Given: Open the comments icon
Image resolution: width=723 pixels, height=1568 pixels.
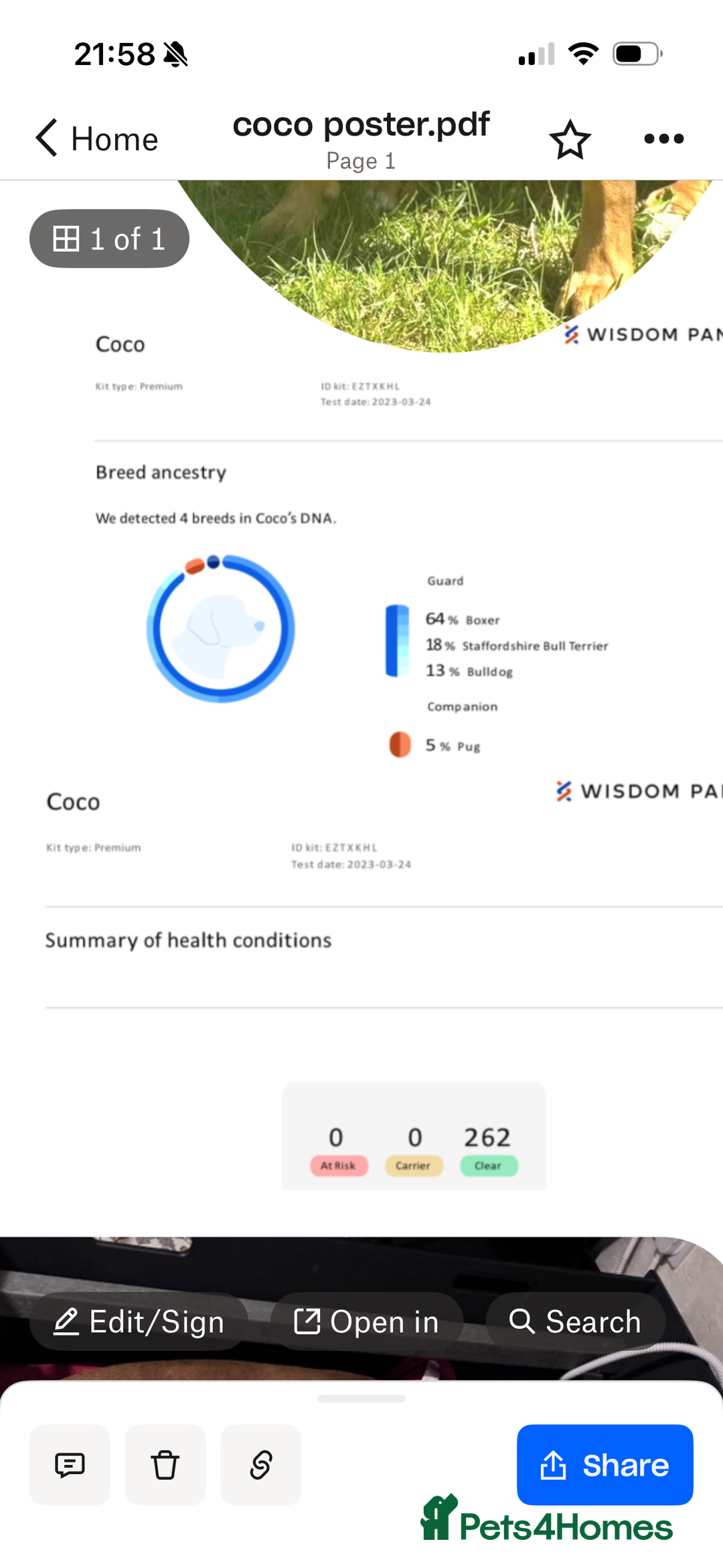Looking at the screenshot, I should (x=70, y=1465).
